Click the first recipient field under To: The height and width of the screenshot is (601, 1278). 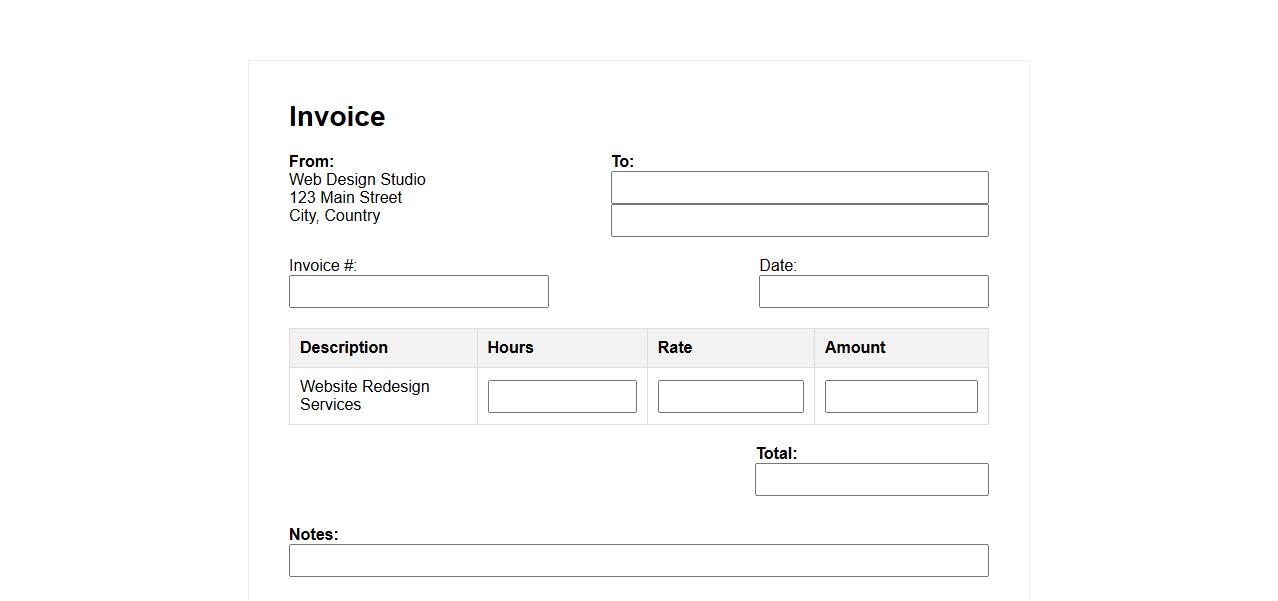tap(799, 187)
